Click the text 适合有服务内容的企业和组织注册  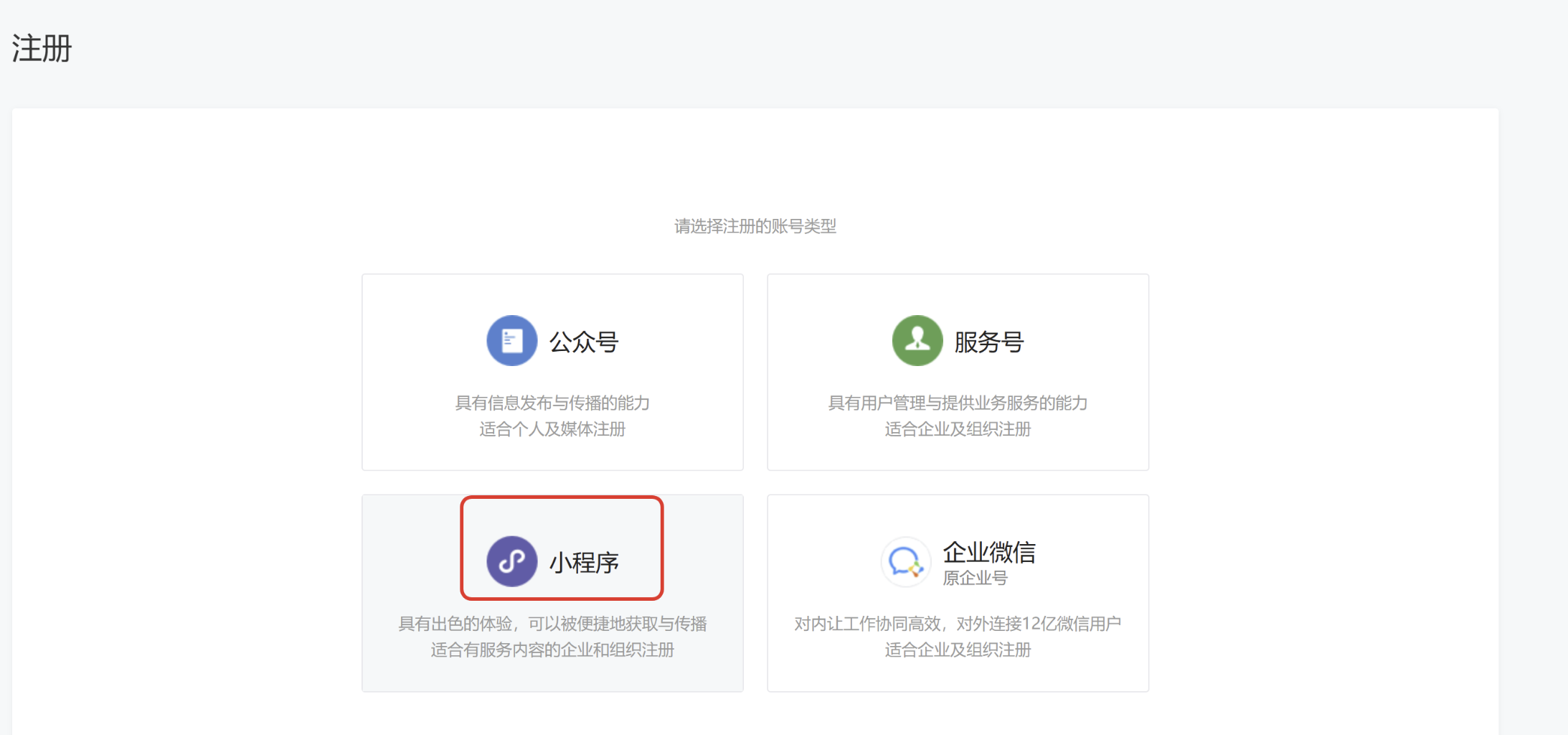(552, 650)
